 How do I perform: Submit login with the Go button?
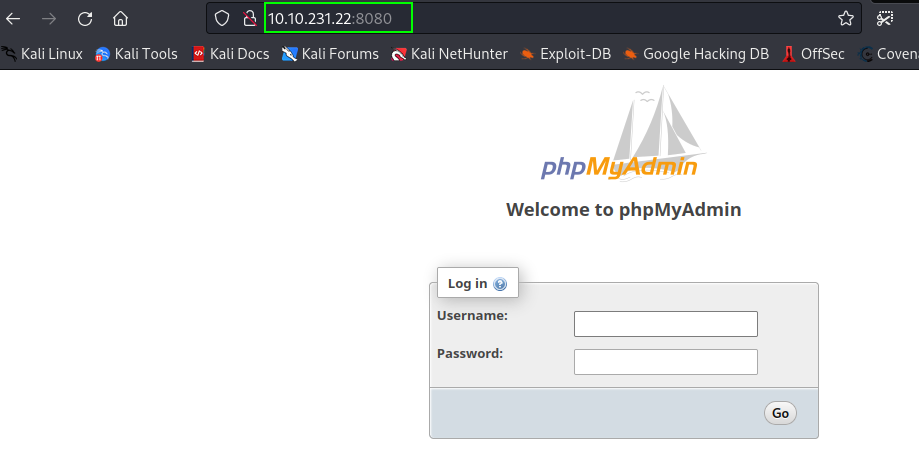click(x=780, y=413)
